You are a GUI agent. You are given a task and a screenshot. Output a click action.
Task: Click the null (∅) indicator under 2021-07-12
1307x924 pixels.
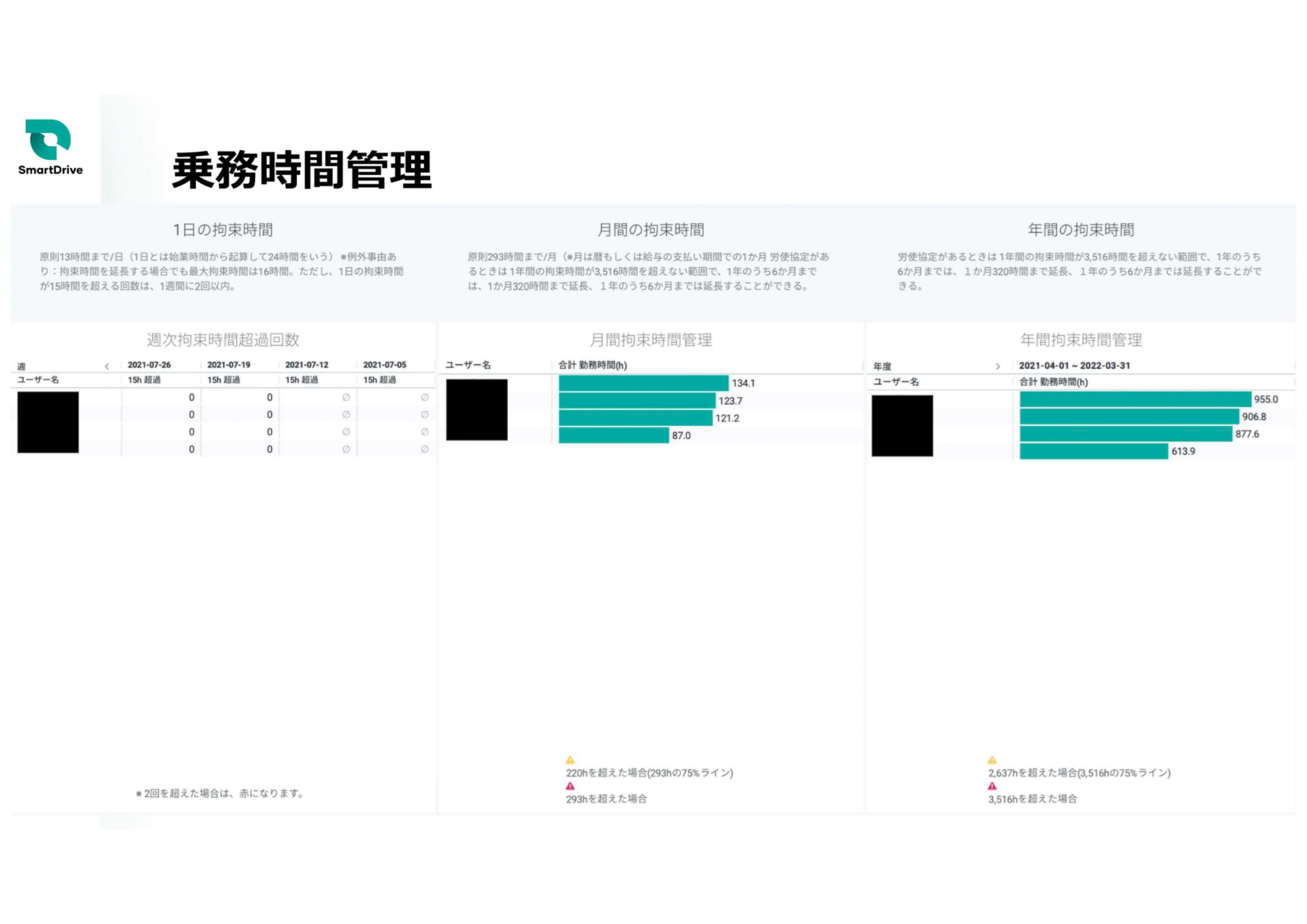(x=346, y=397)
